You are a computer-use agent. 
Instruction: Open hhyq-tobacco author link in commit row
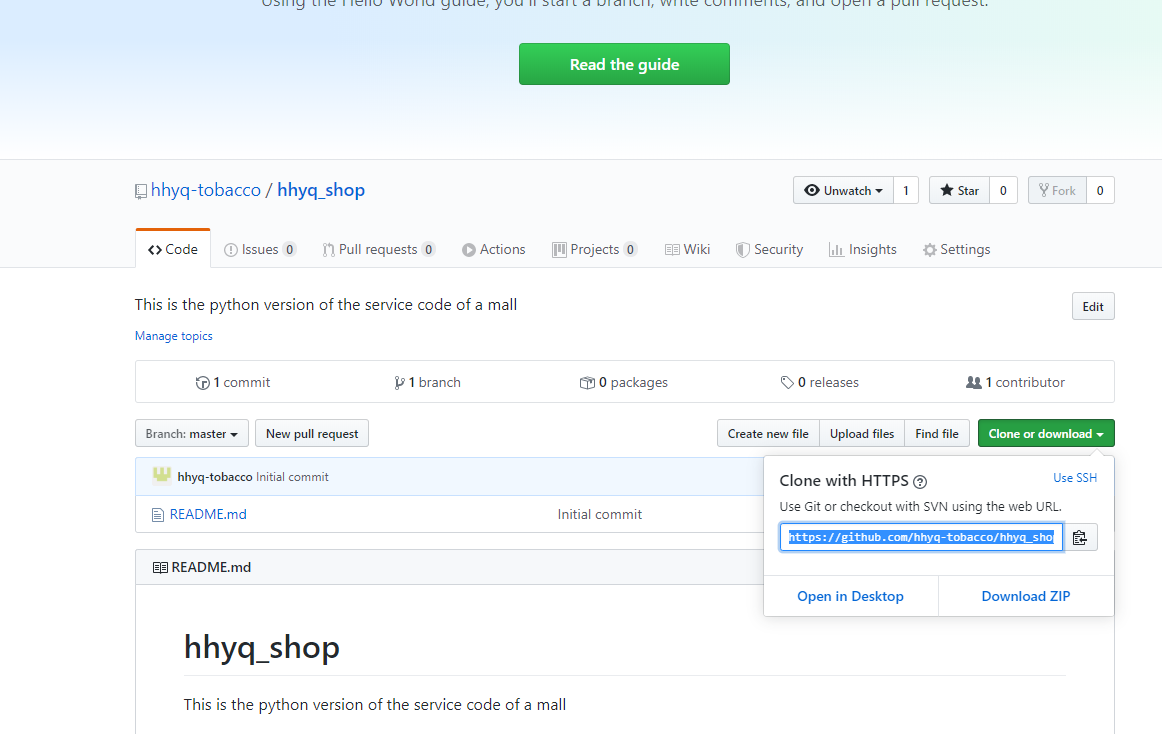click(x=215, y=477)
